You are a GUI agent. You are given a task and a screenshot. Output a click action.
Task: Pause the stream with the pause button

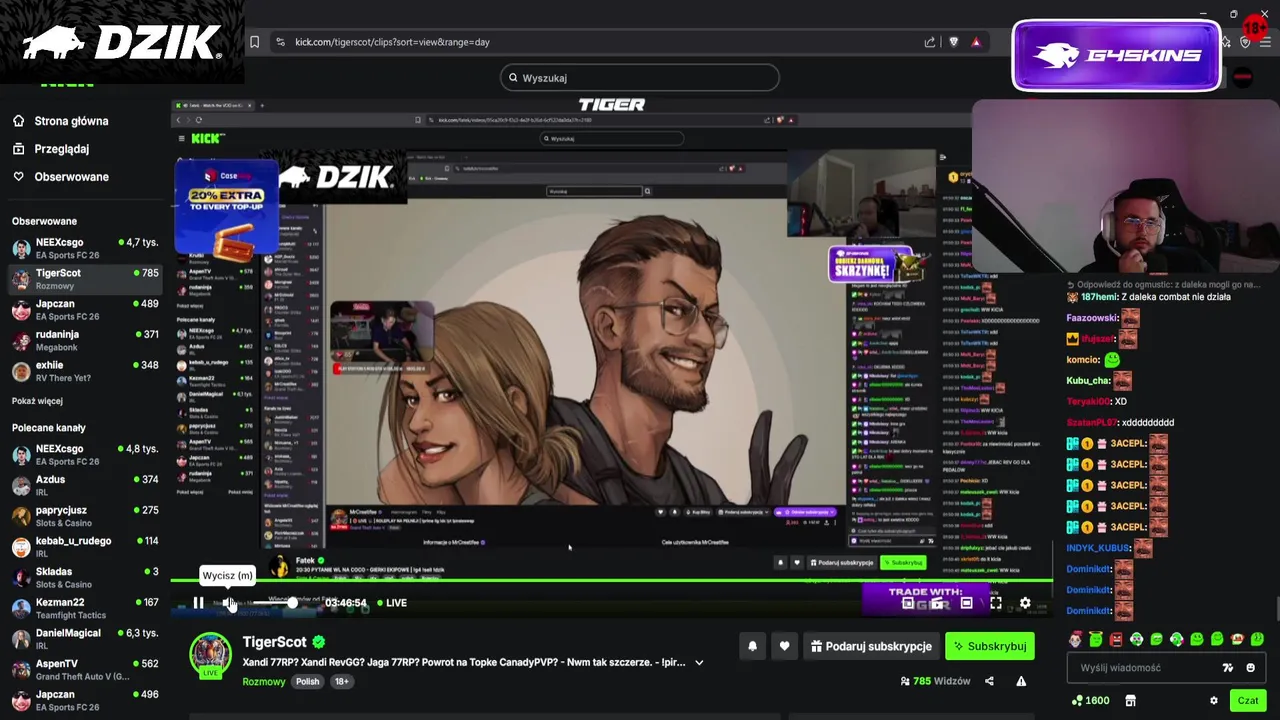tap(198, 603)
